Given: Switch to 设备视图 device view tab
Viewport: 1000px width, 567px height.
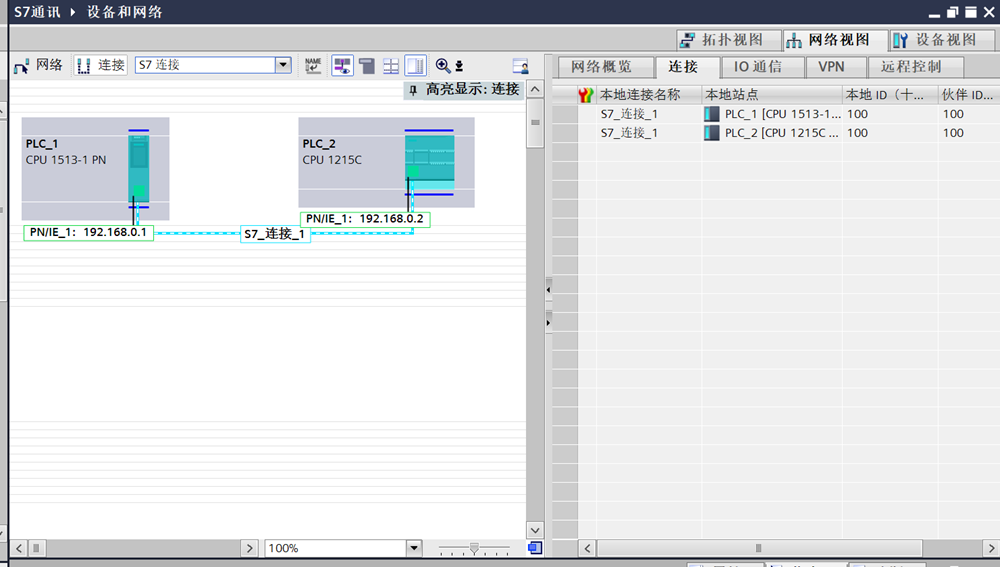Looking at the screenshot, I should (x=934, y=40).
